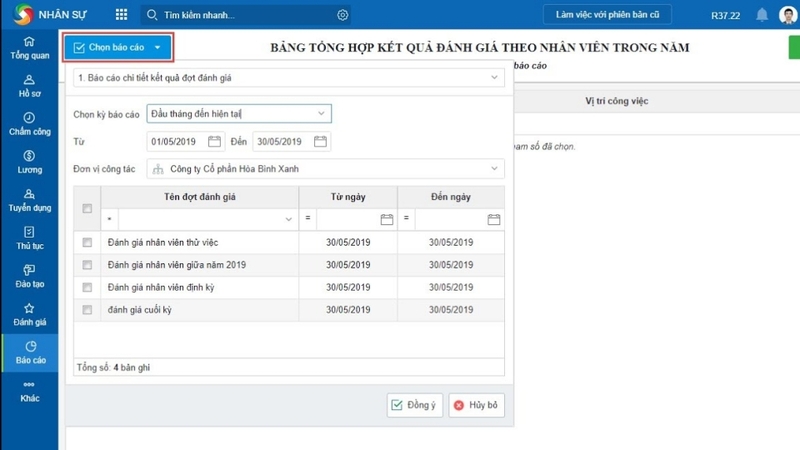Click Từ ngày cell of thử việc row
Viewport: 800px width, 450px height.
point(348,242)
